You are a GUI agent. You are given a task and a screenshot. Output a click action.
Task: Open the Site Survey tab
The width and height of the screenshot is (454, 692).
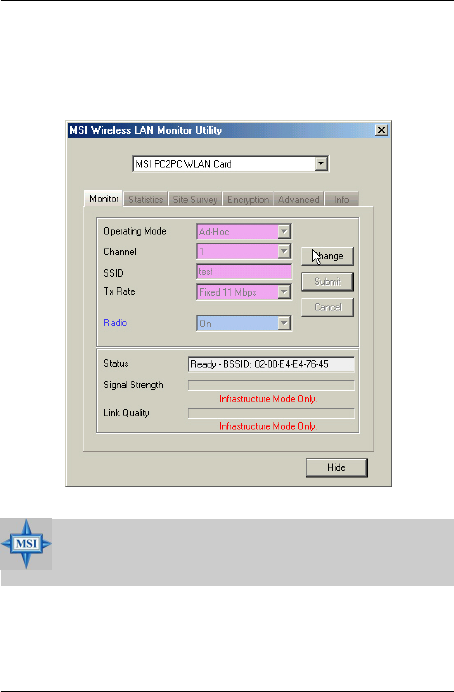pos(195,199)
